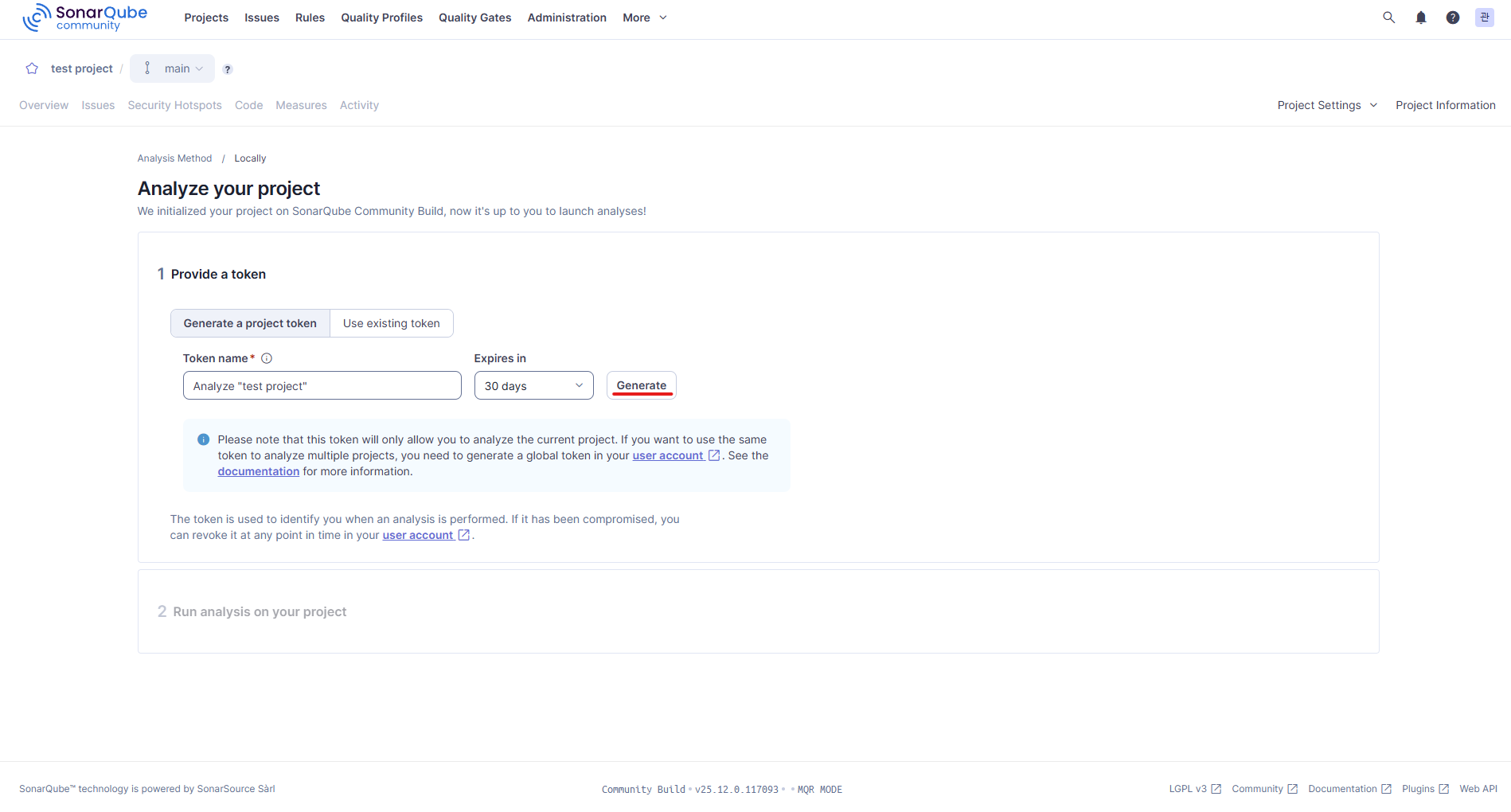This screenshot has width=1511, height=812.
Task: Open Issues in the top navigation bar
Action: tap(262, 18)
